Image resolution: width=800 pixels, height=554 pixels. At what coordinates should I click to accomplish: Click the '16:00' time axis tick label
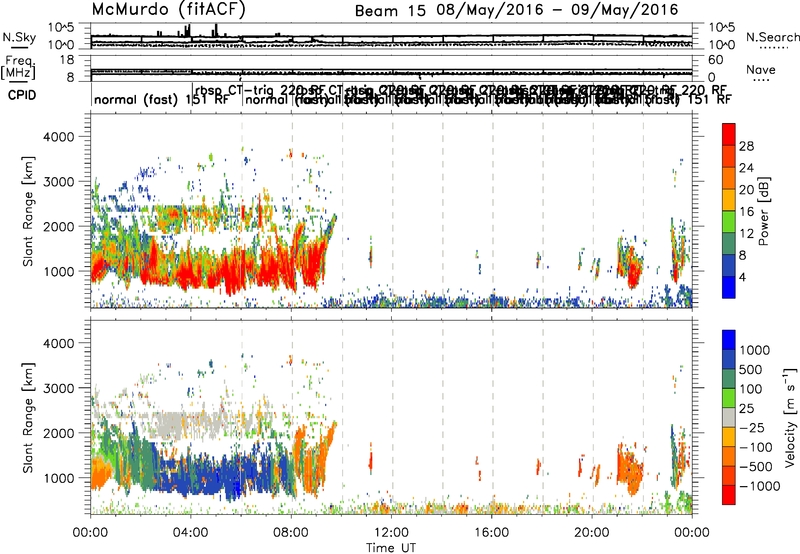(491, 533)
